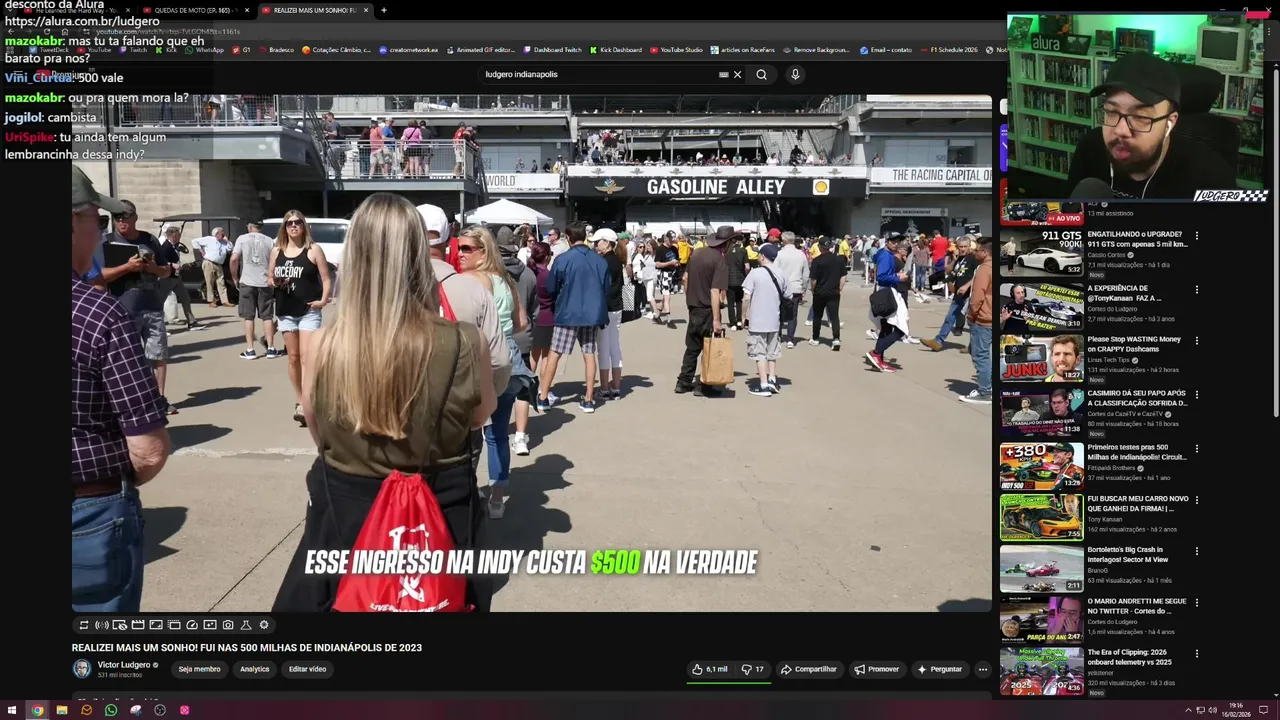Image resolution: width=1280 pixels, height=720 pixels.
Task: Click the Editar vídeo button
Action: click(x=307, y=669)
